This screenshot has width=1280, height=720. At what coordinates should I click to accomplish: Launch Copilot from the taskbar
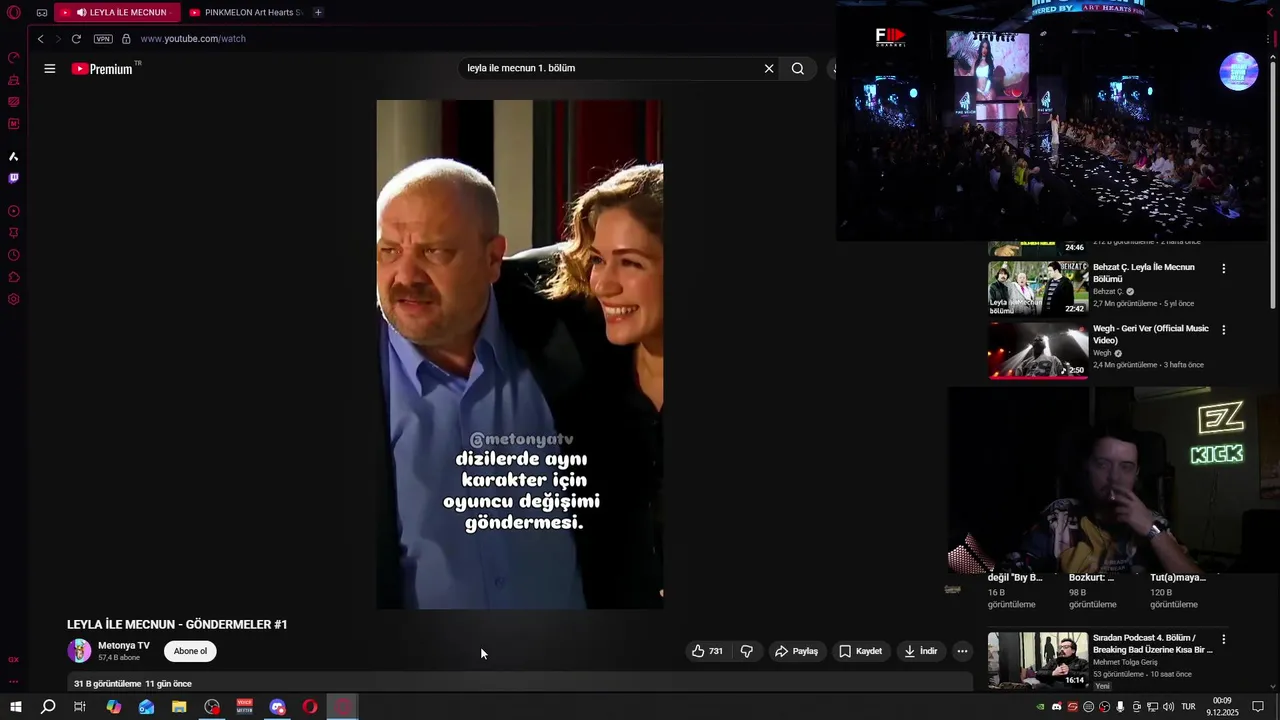point(114,707)
